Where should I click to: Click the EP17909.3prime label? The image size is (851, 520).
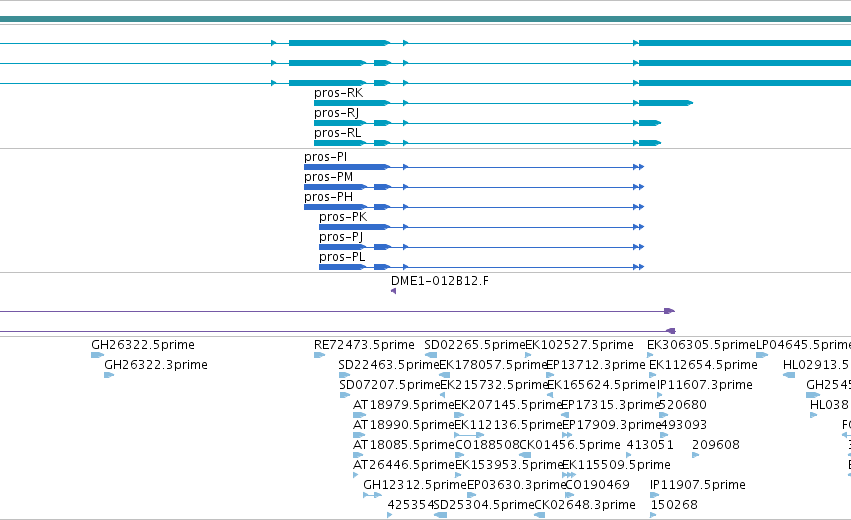coord(612,426)
